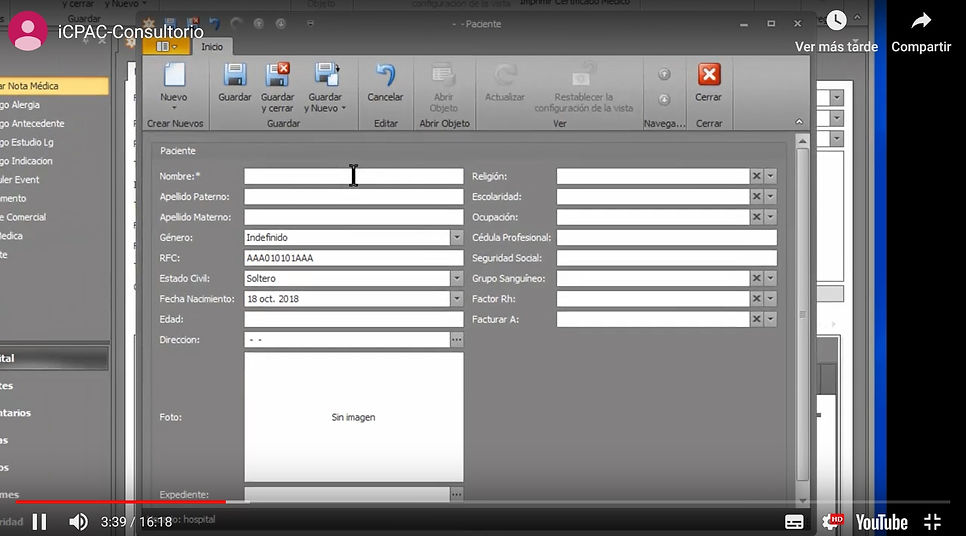Open the Estado Civil dropdown arrow

coord(457,278)
